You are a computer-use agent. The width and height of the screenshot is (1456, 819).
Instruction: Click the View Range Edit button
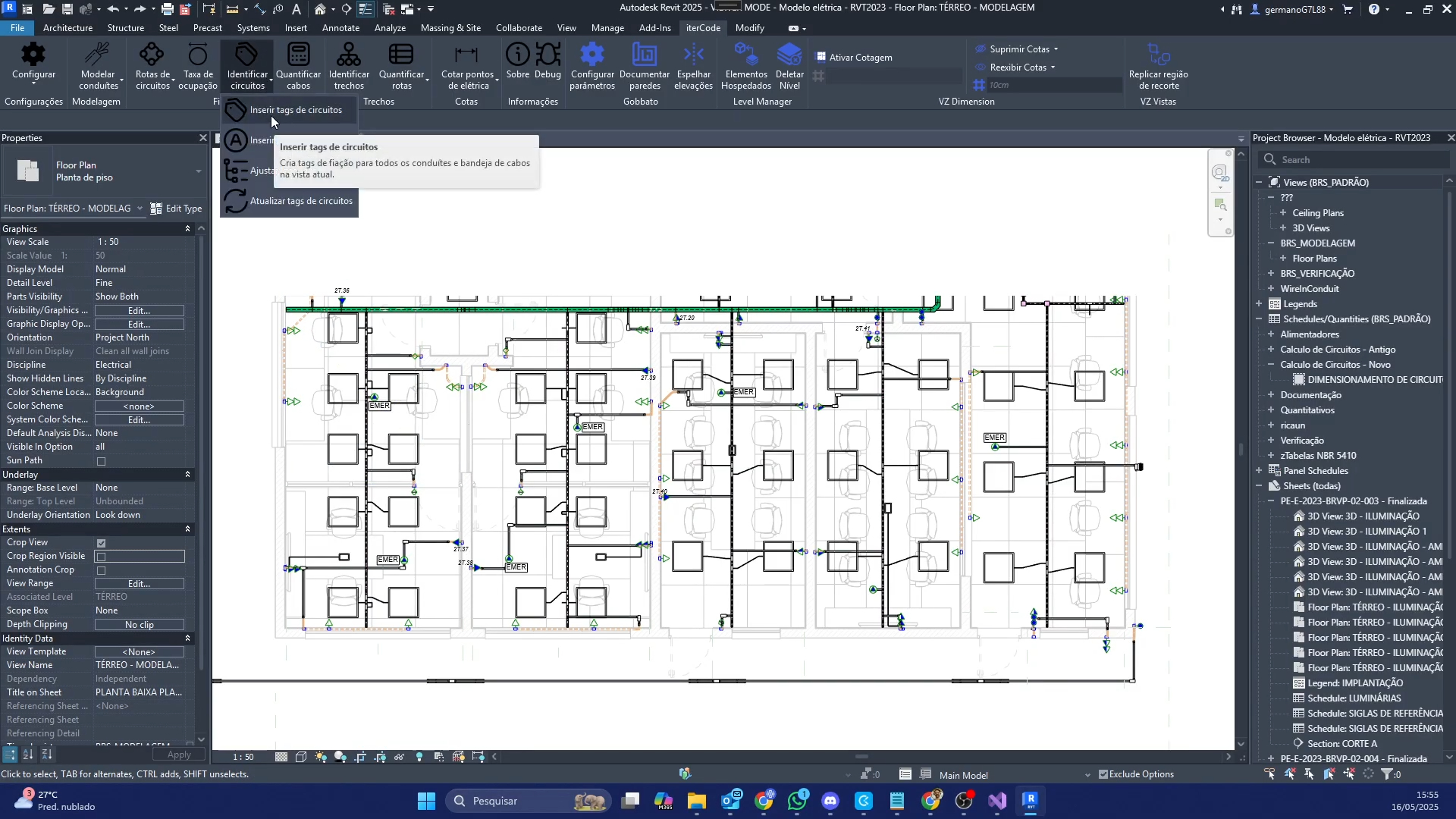(139, 584)
